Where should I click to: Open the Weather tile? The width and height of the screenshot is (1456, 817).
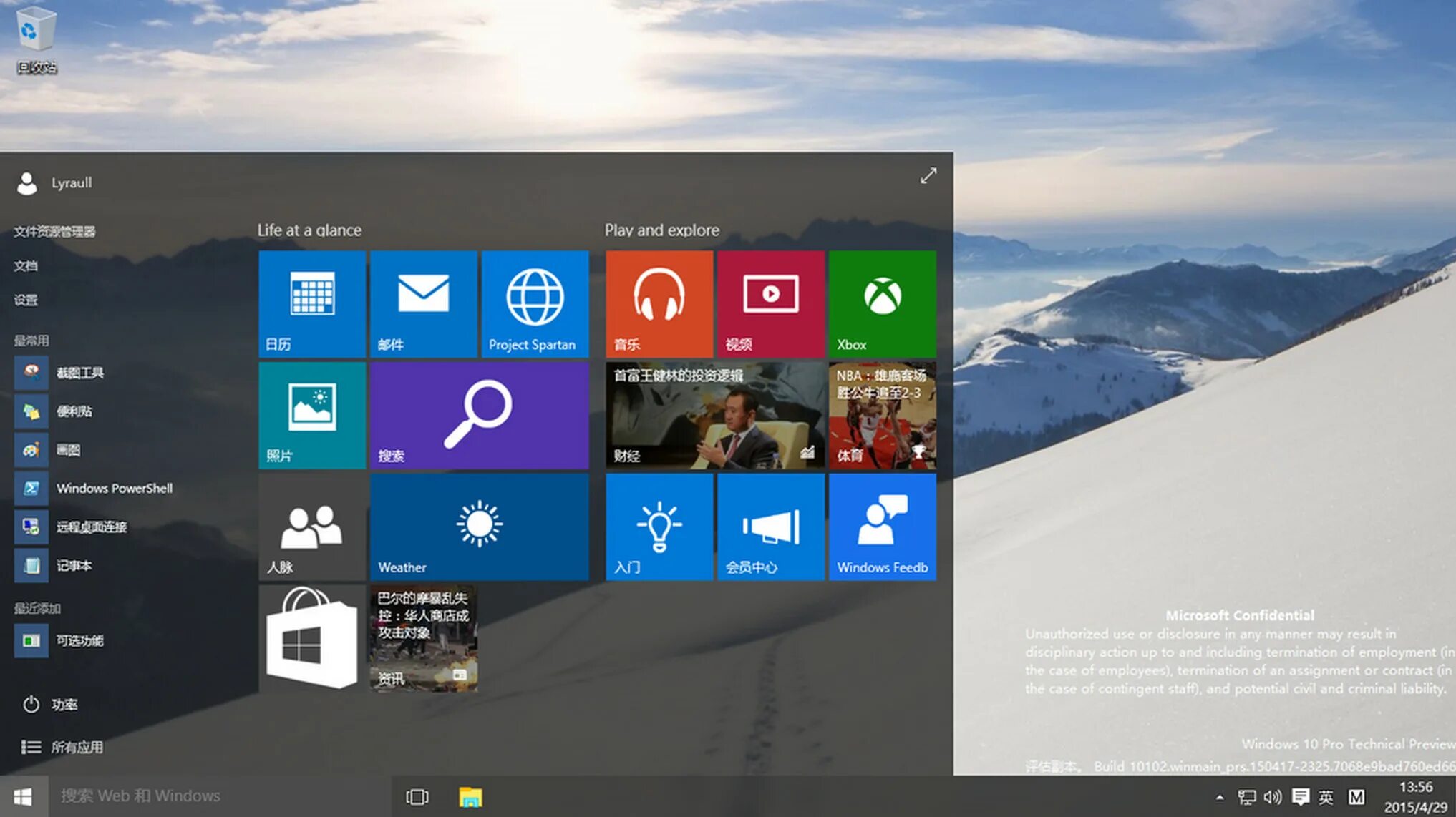(x=479, y=527)
